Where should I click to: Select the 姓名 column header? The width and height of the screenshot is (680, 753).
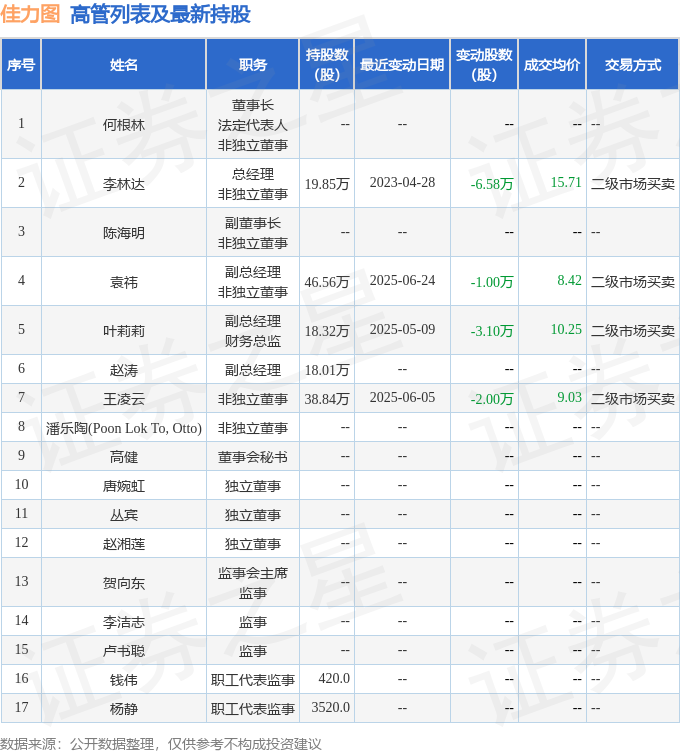(124, 64)
